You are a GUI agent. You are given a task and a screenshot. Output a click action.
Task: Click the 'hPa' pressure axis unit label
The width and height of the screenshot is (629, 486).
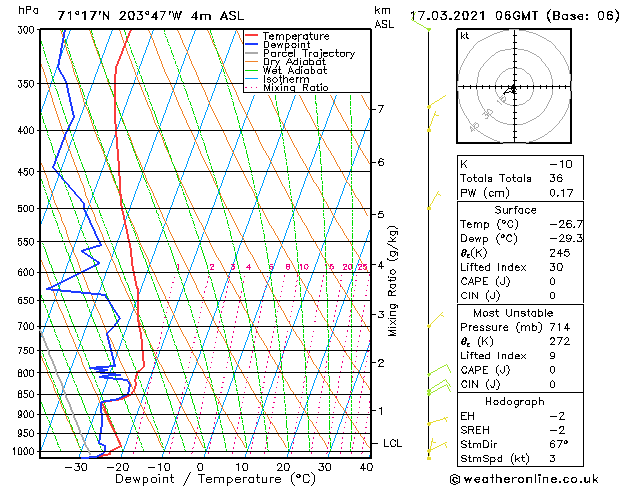coord(28,10)
